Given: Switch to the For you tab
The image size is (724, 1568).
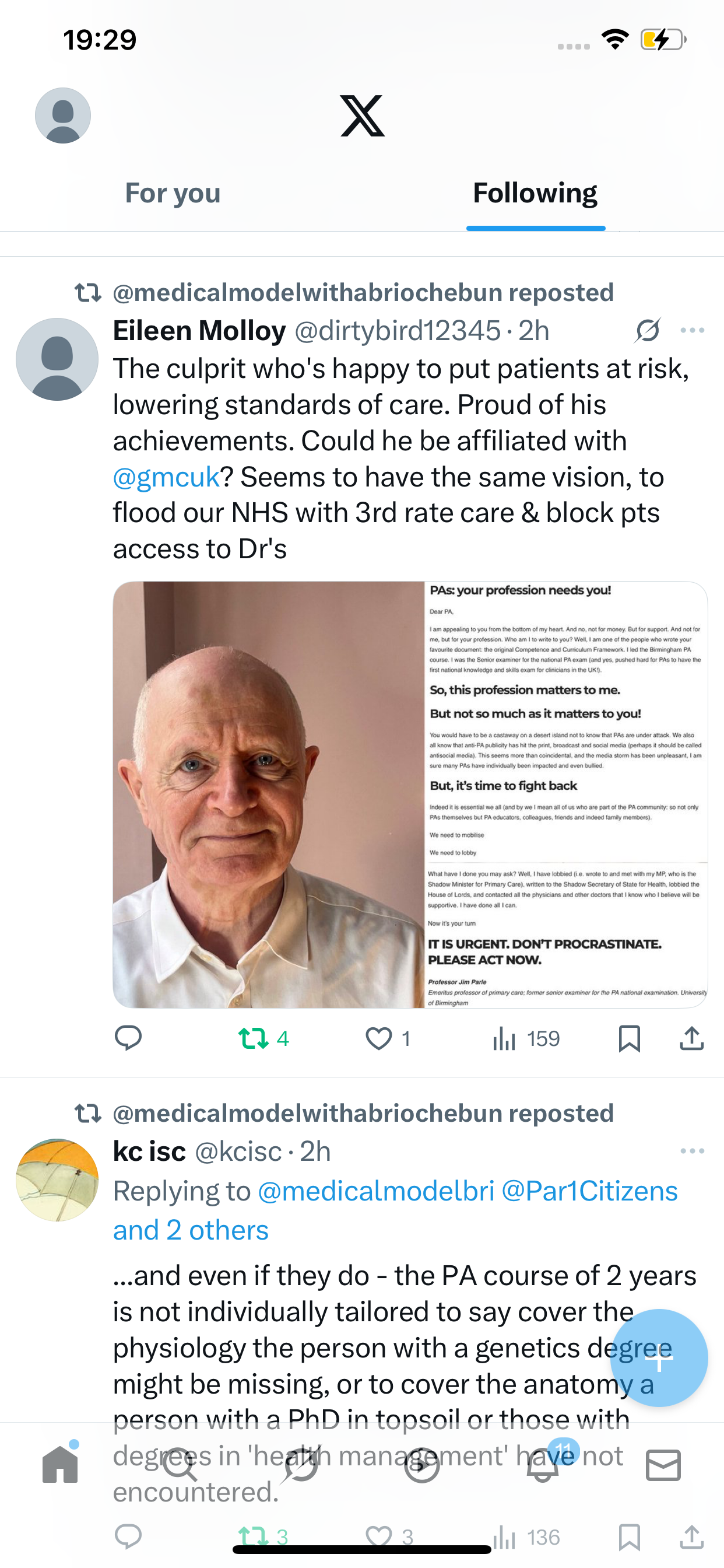Looking at the screenshot, I should [x=173, y=193].
